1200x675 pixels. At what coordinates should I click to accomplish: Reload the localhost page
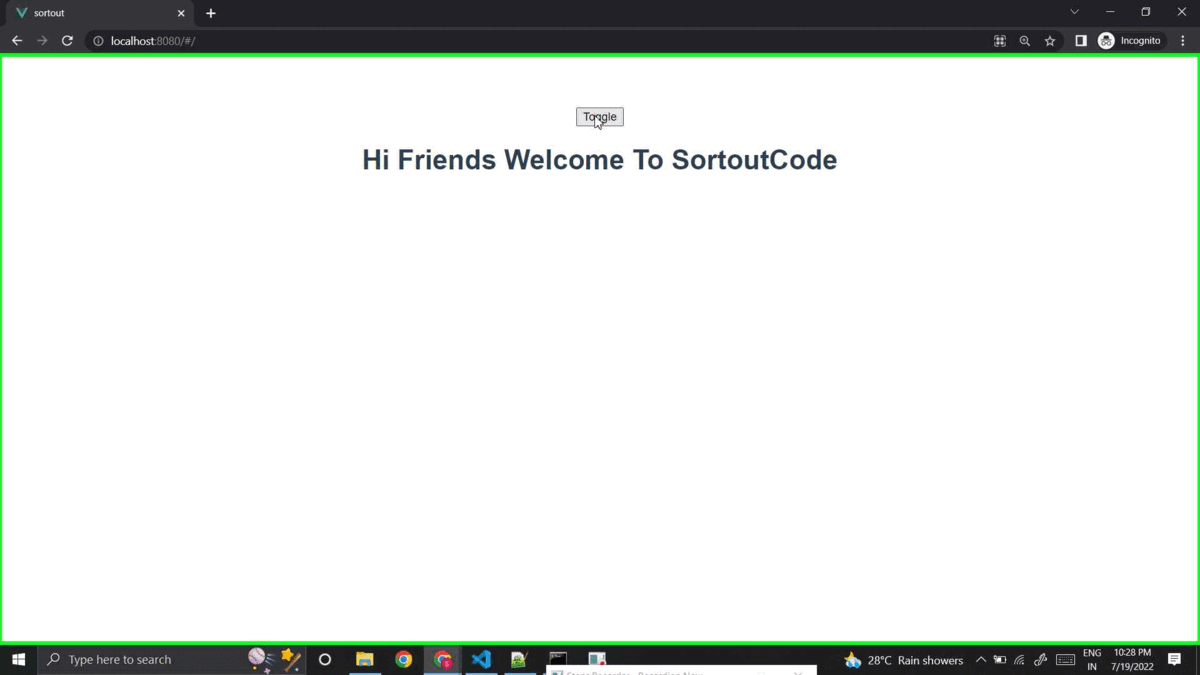pyautogui.click(x=67, y=41)
